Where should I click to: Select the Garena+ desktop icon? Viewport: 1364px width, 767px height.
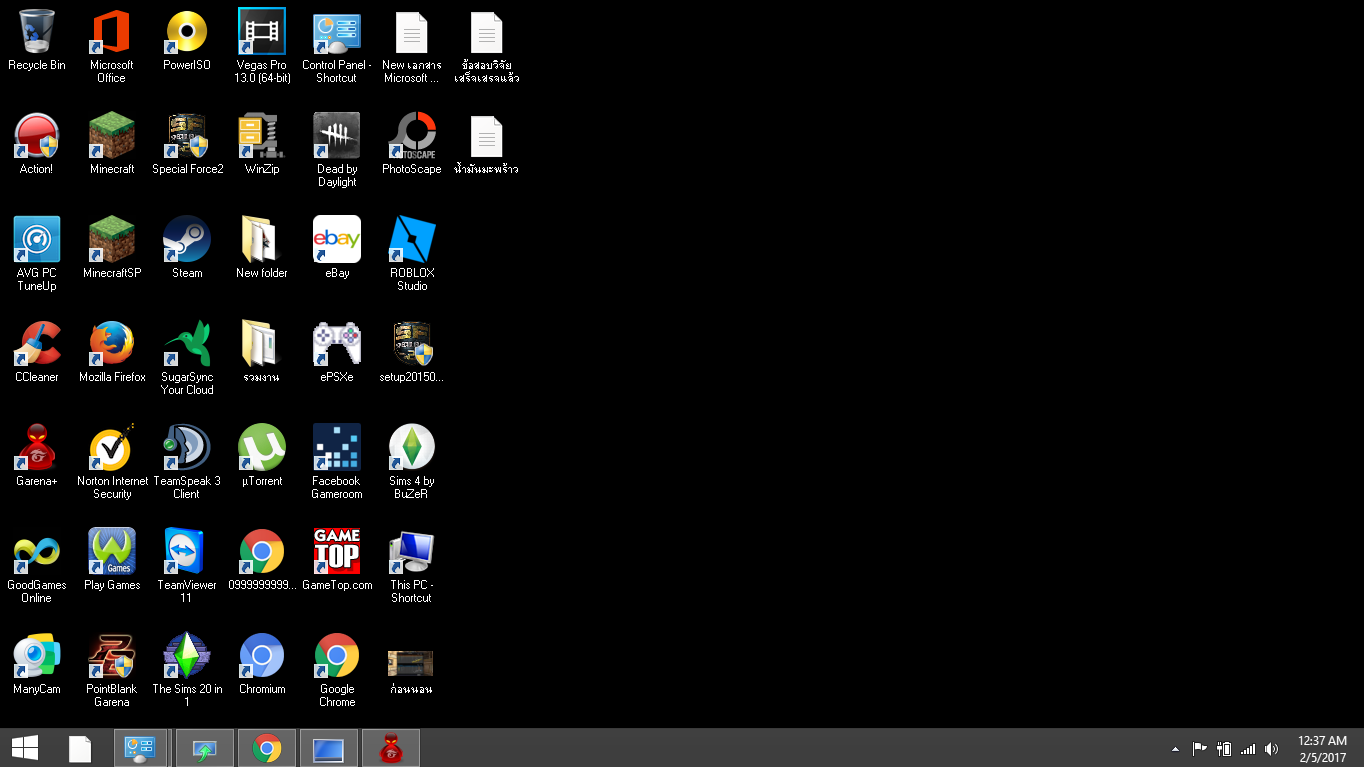click(x=37, y=448)
